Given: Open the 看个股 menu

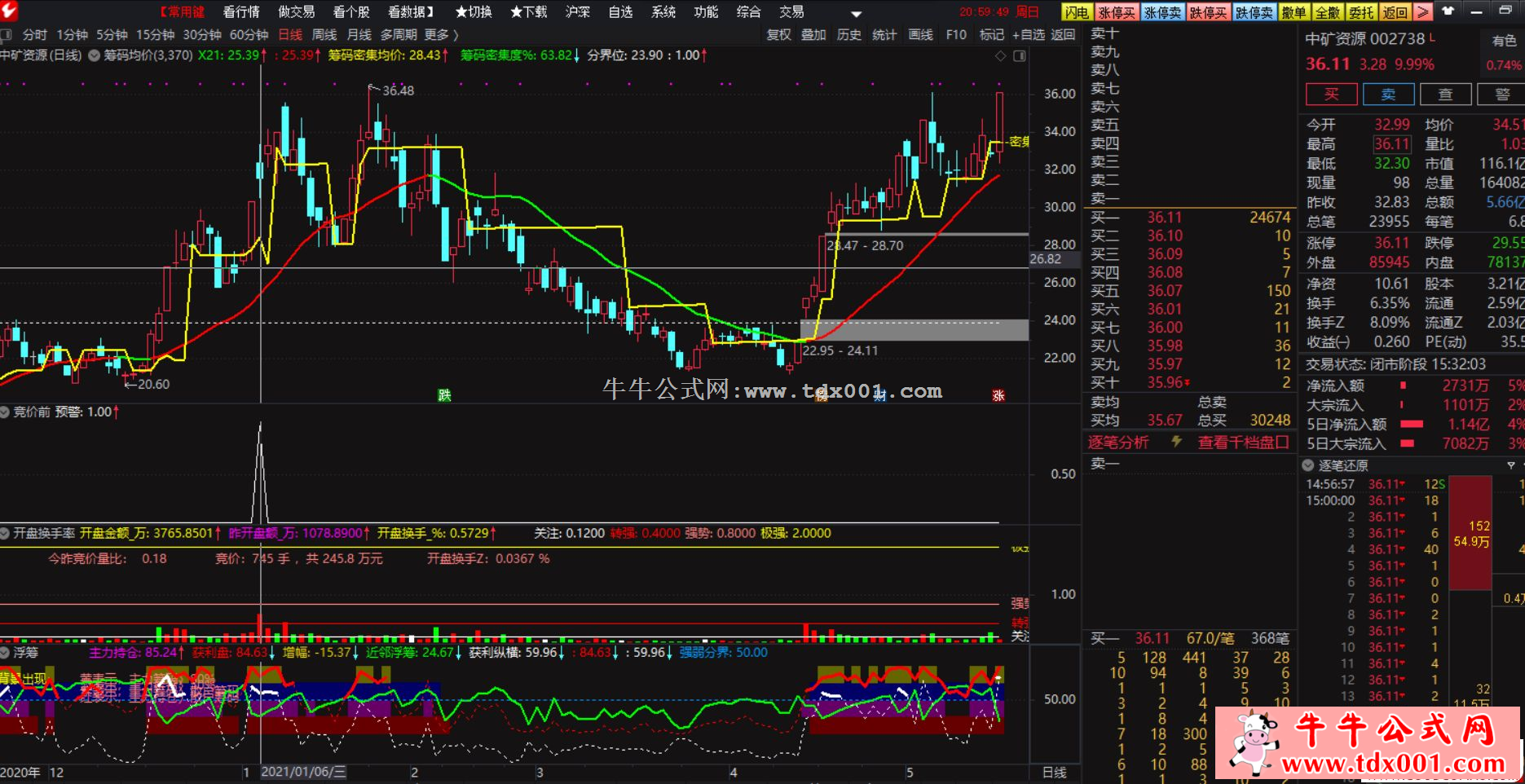Looking at the screenshot, I should 351,11.
